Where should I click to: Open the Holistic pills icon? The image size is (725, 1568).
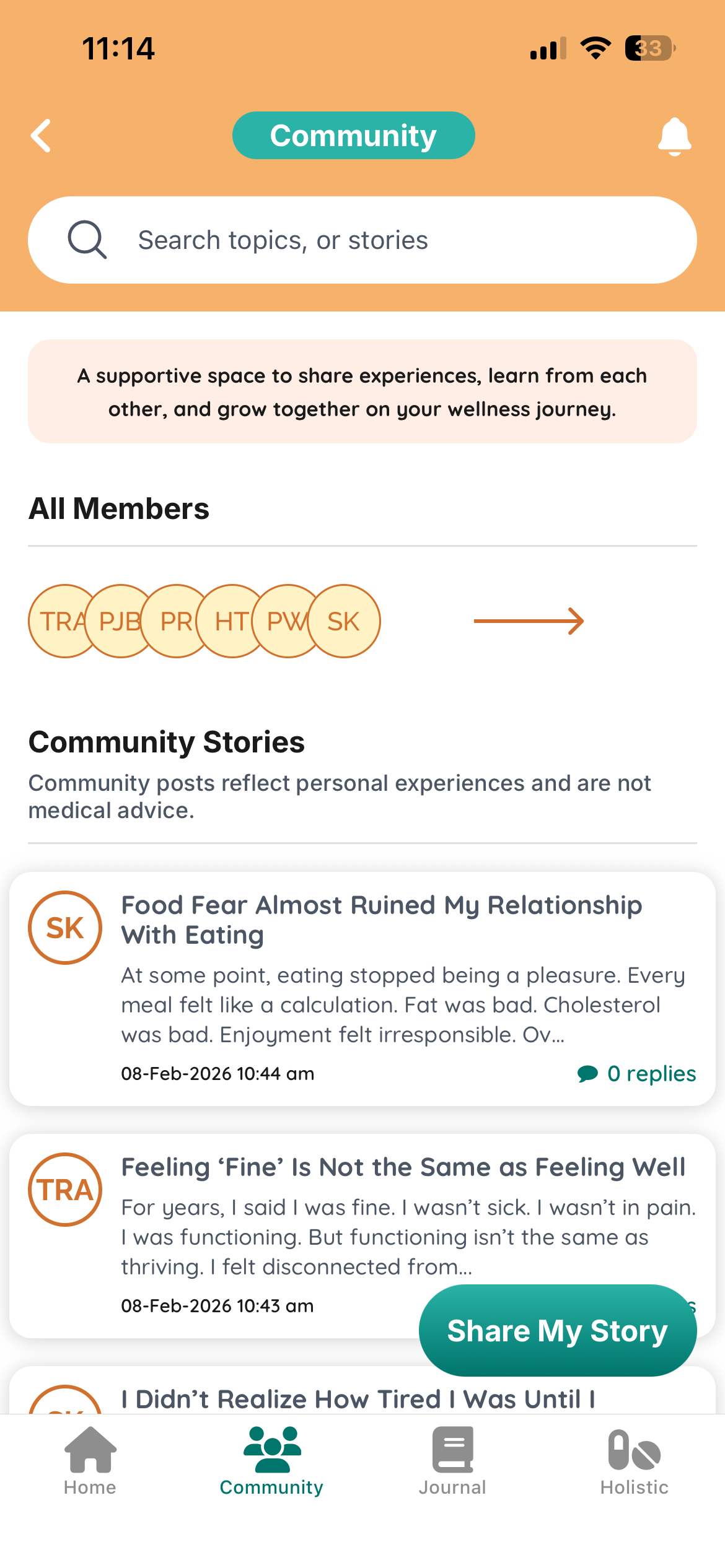point(634,1450)
